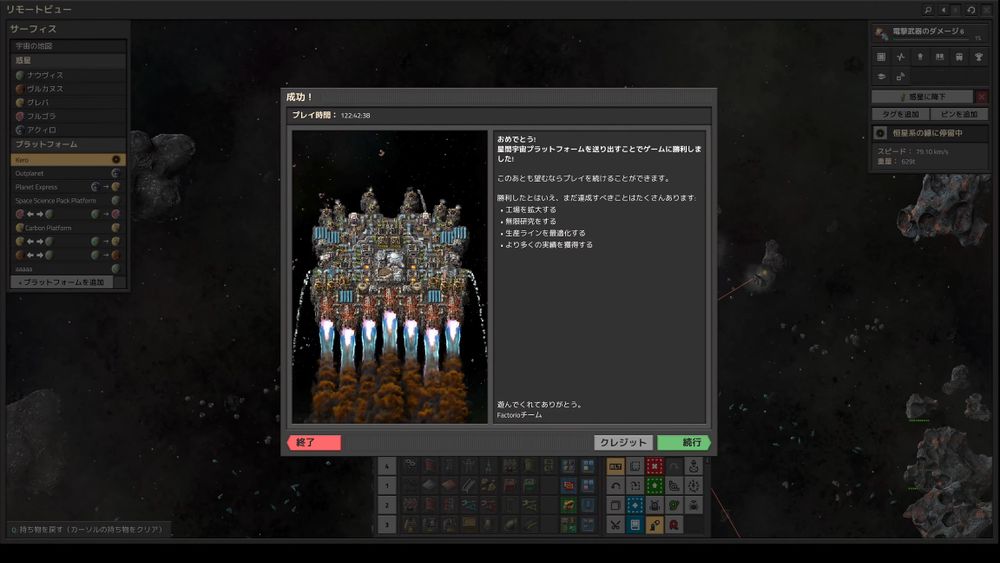The height and width of the screenshot is (563, 1000).
Task: Select ナウヴィス planet in surfaces list
Action: [x=68, y=75]
